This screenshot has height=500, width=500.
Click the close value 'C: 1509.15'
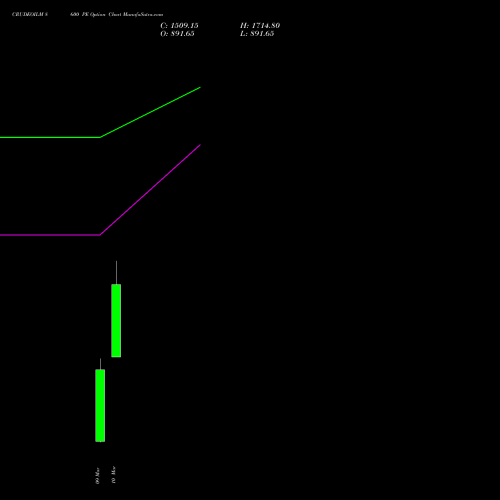[x=179, y=26]
